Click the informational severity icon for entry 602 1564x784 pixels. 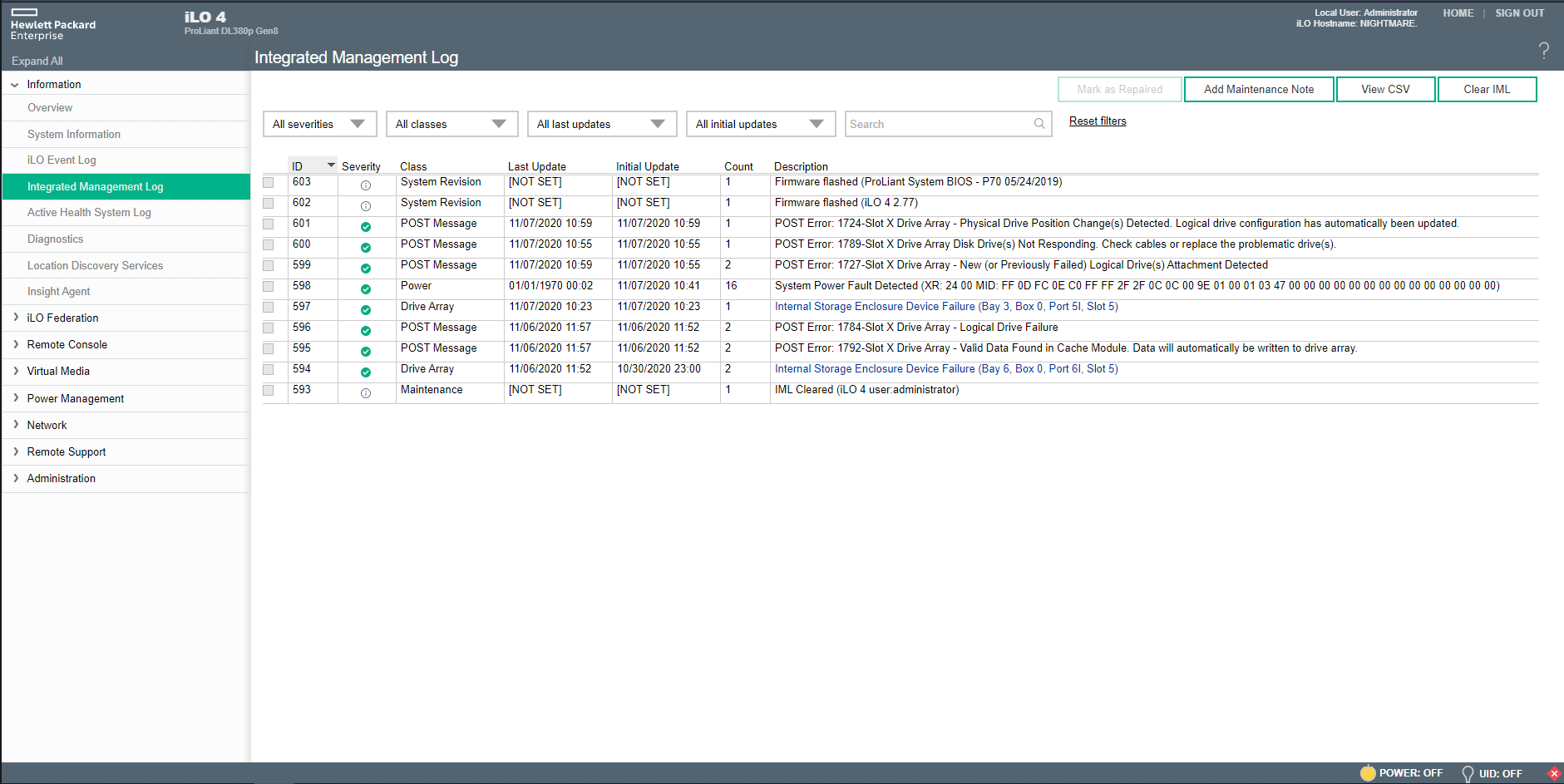pyautogui.click(x=366, y=206)
